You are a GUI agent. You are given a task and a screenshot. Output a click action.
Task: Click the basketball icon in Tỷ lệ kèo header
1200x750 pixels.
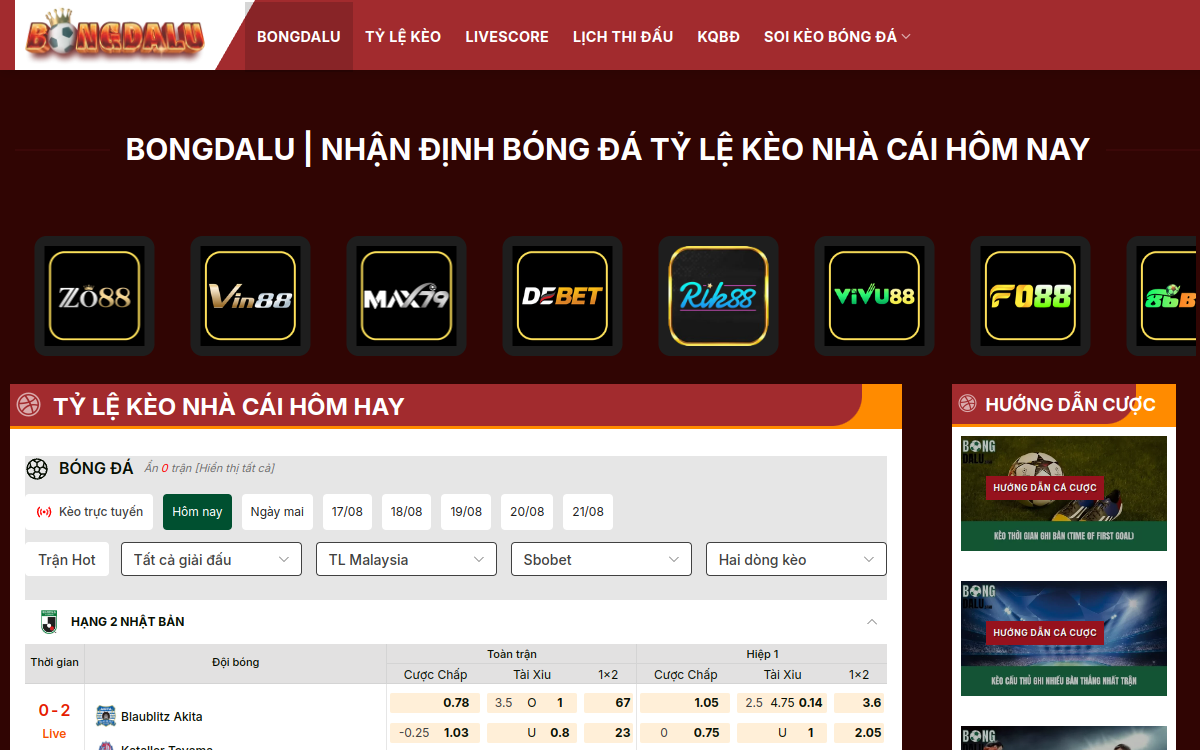(x=29, y=405)
